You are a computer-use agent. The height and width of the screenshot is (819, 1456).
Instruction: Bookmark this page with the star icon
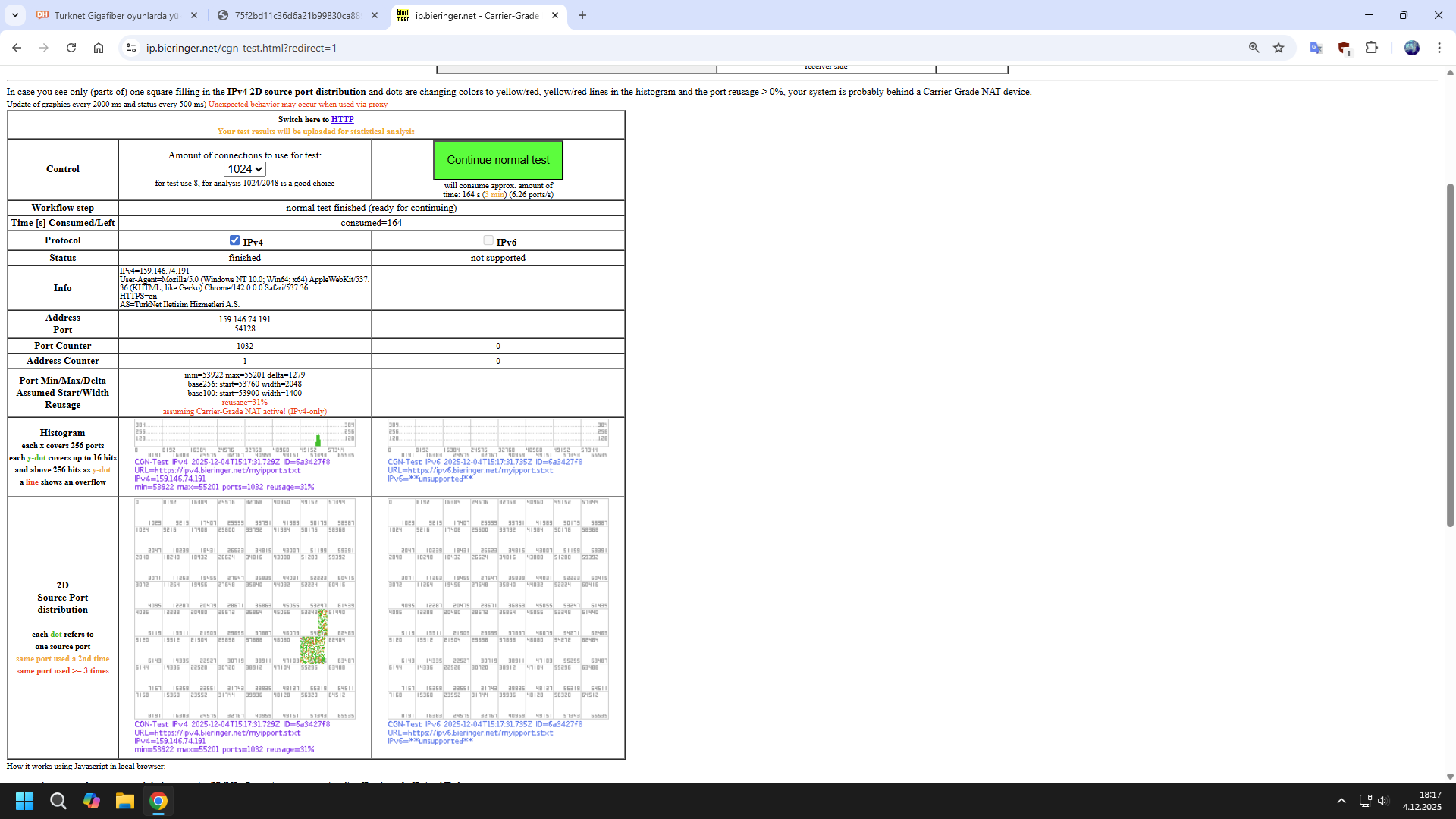(1279, 48)
